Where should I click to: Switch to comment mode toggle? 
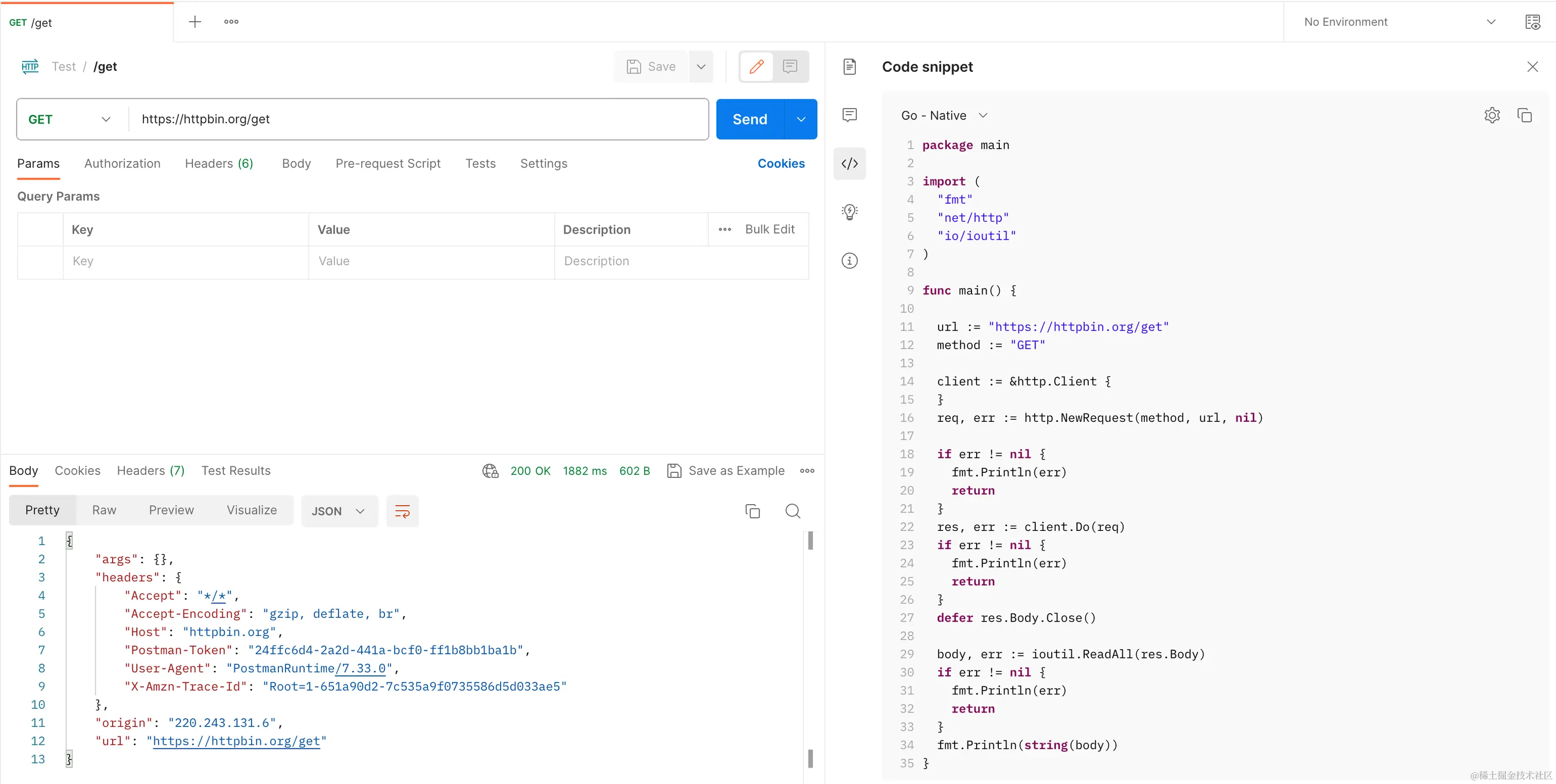[789, 66]
